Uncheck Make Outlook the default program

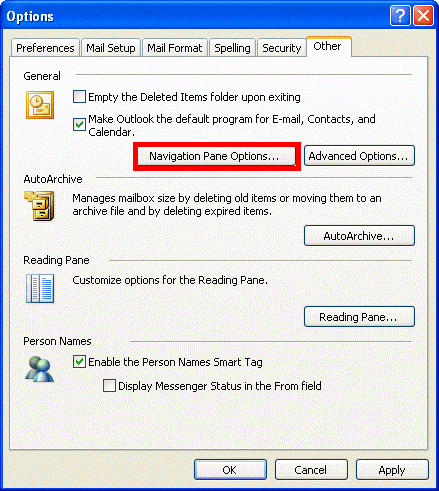tap(79, 125)
